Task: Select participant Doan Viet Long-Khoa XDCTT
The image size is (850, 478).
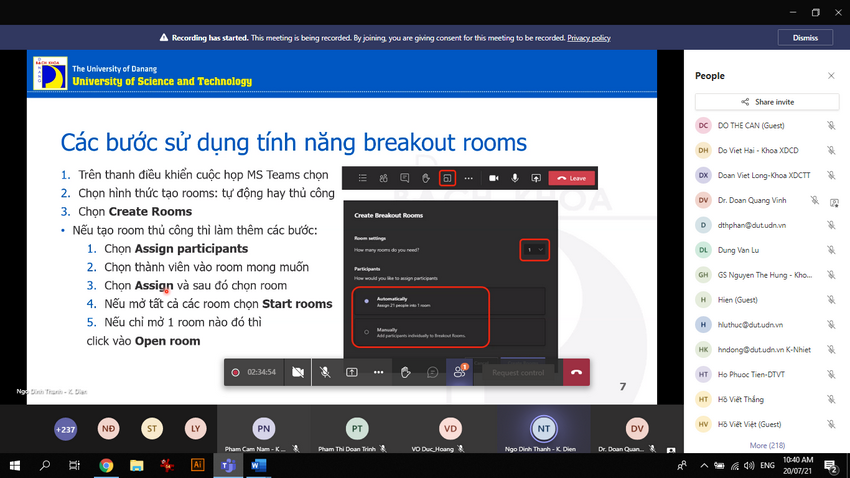Action: coord(767,176)
